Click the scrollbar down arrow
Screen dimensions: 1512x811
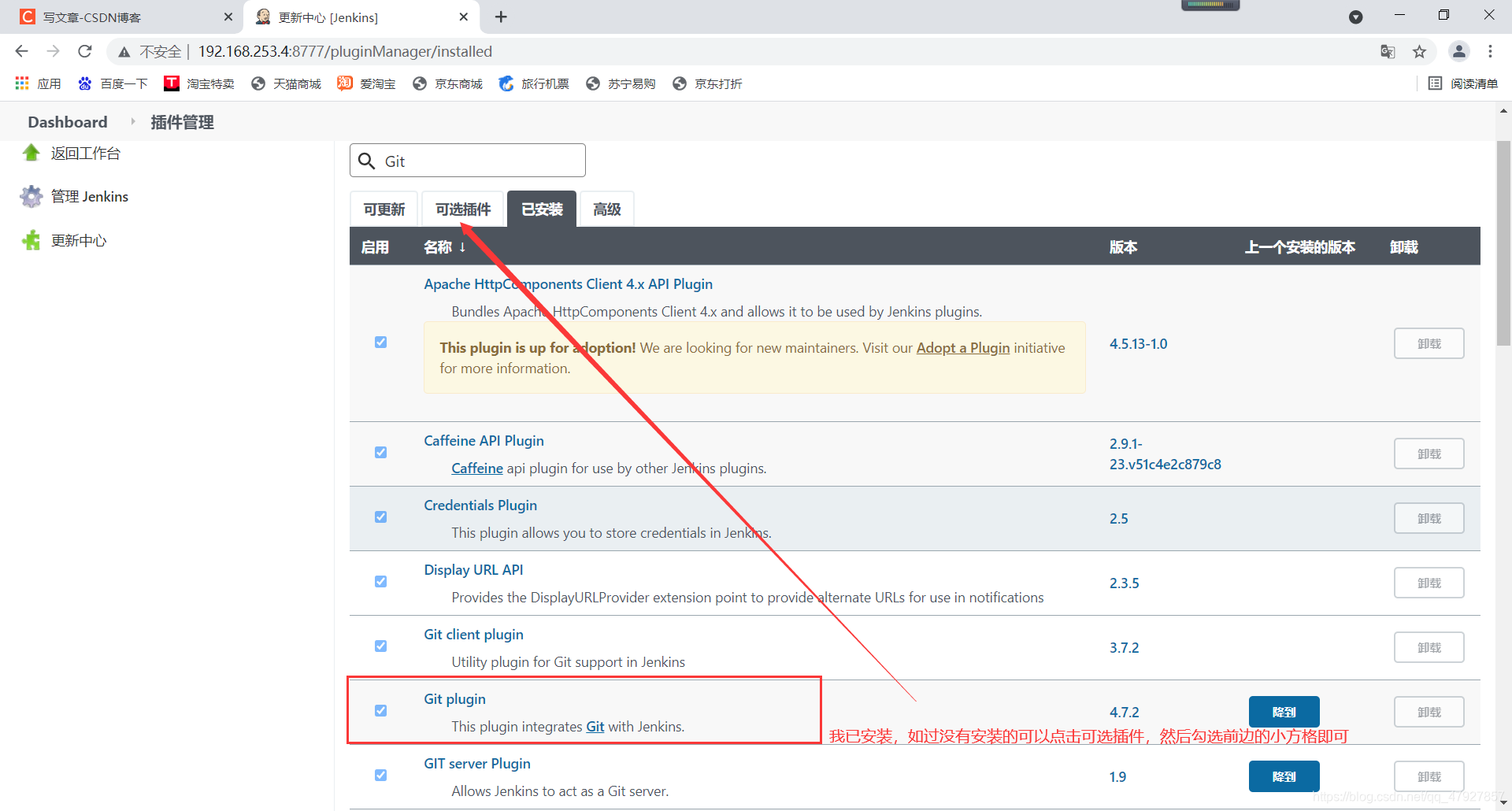pyautogui.click(x=1503, y=802)
